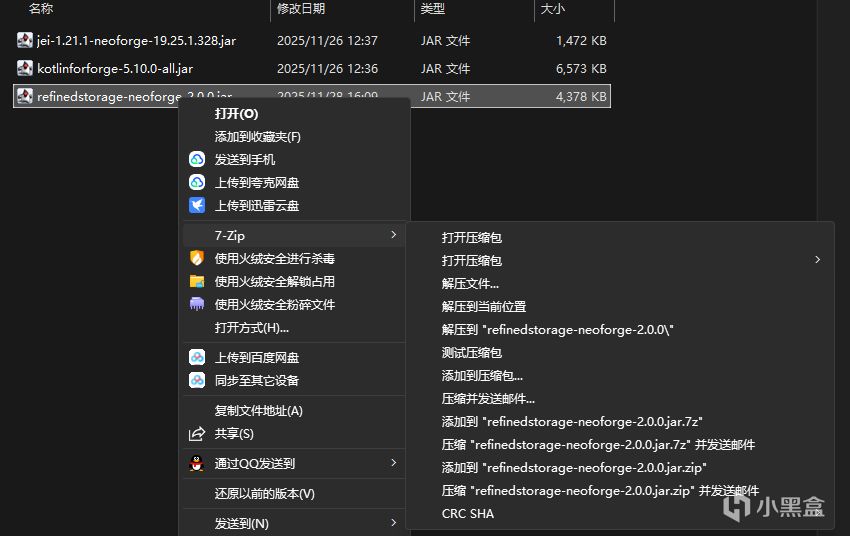Screen dimensions: 850x536
Task: Compress to .jar.7z and send email
Action: [598, 444]
